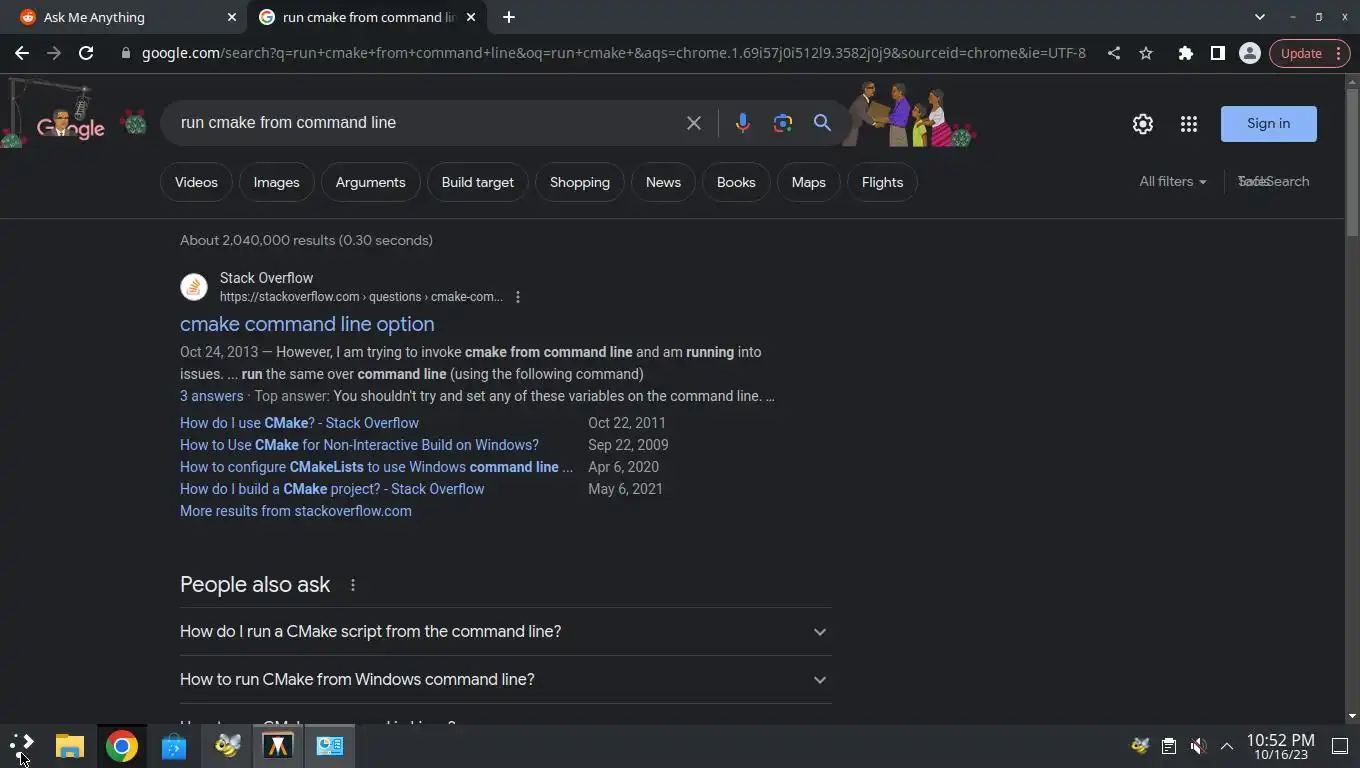The width and height of the screenshot is (1360, 768).
Task: Open the blue store app in taskbar
Action: point(174,746)
